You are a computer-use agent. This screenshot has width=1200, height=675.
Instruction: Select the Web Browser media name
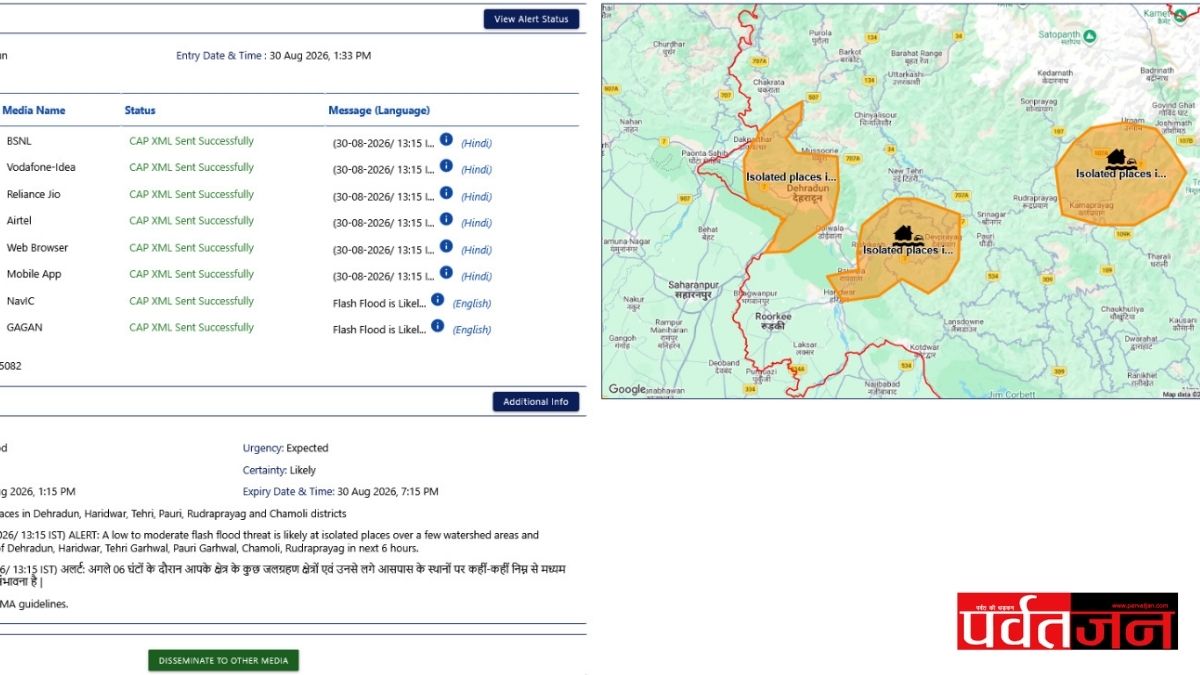click(x=37, y=247)
